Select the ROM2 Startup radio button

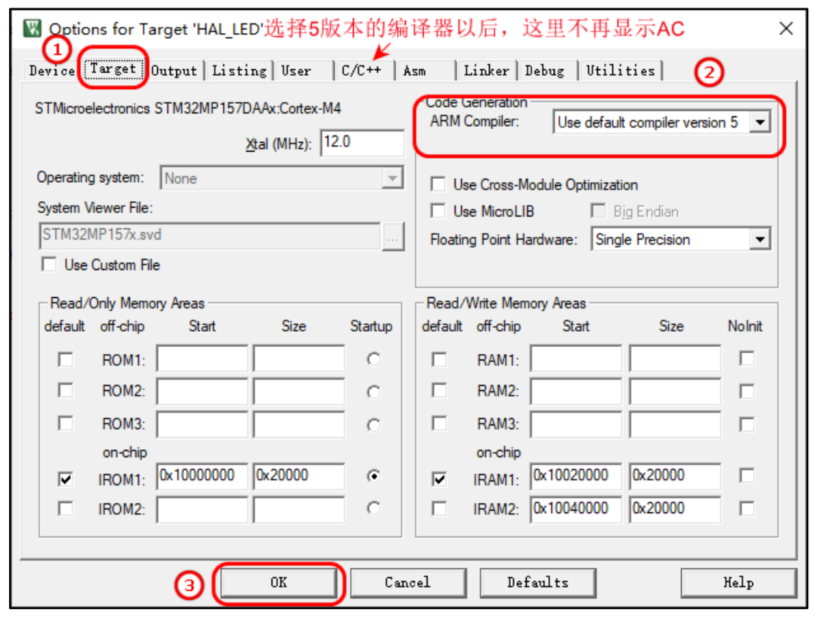(373, 391)
